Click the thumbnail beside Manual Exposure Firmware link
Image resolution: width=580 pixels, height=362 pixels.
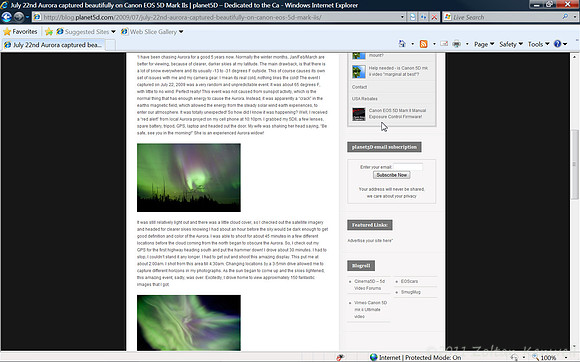tap(358, 114)
